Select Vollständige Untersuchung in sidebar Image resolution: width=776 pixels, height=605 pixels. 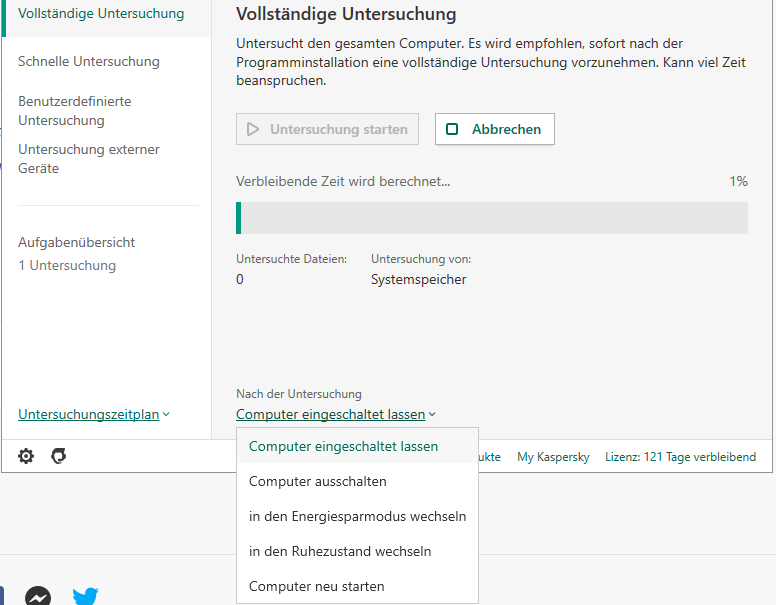[101, 14]
